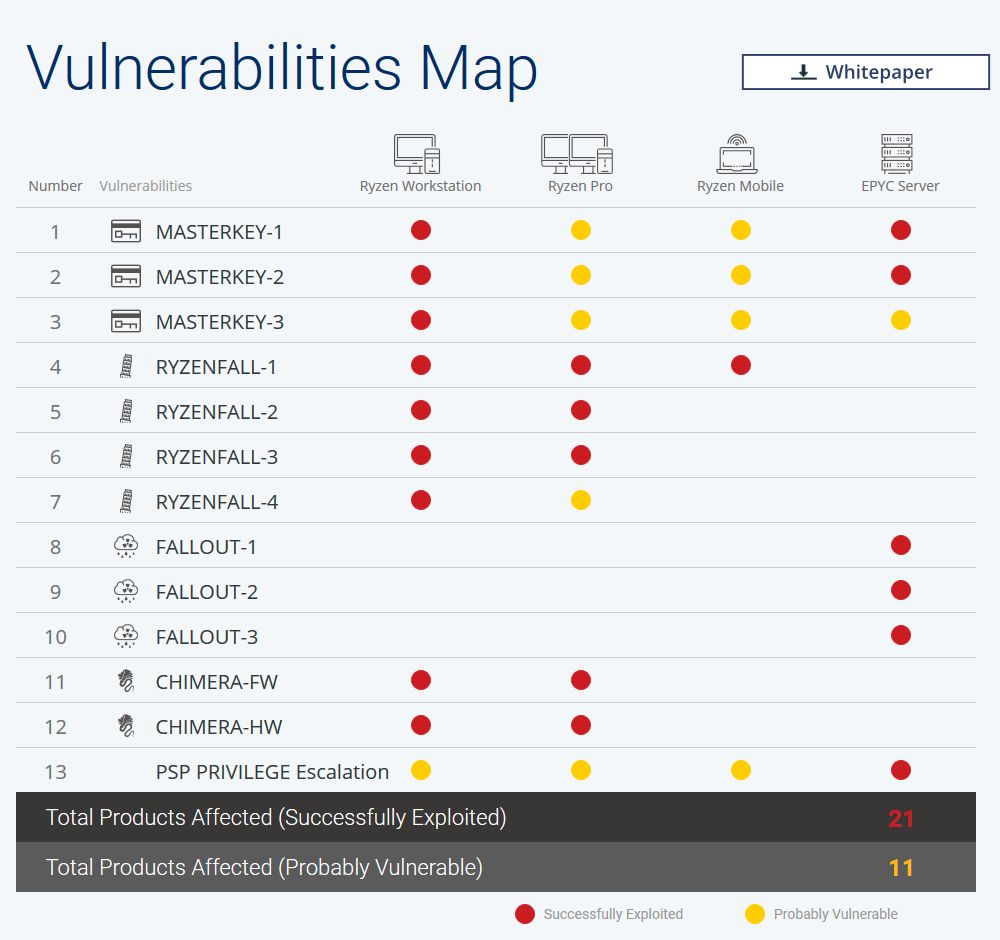The width and height of the screenshot is (1000, 940).
Task: Click red dot for RYZENFALL-1 Ryzen Mobile
Action: [741, 365]
